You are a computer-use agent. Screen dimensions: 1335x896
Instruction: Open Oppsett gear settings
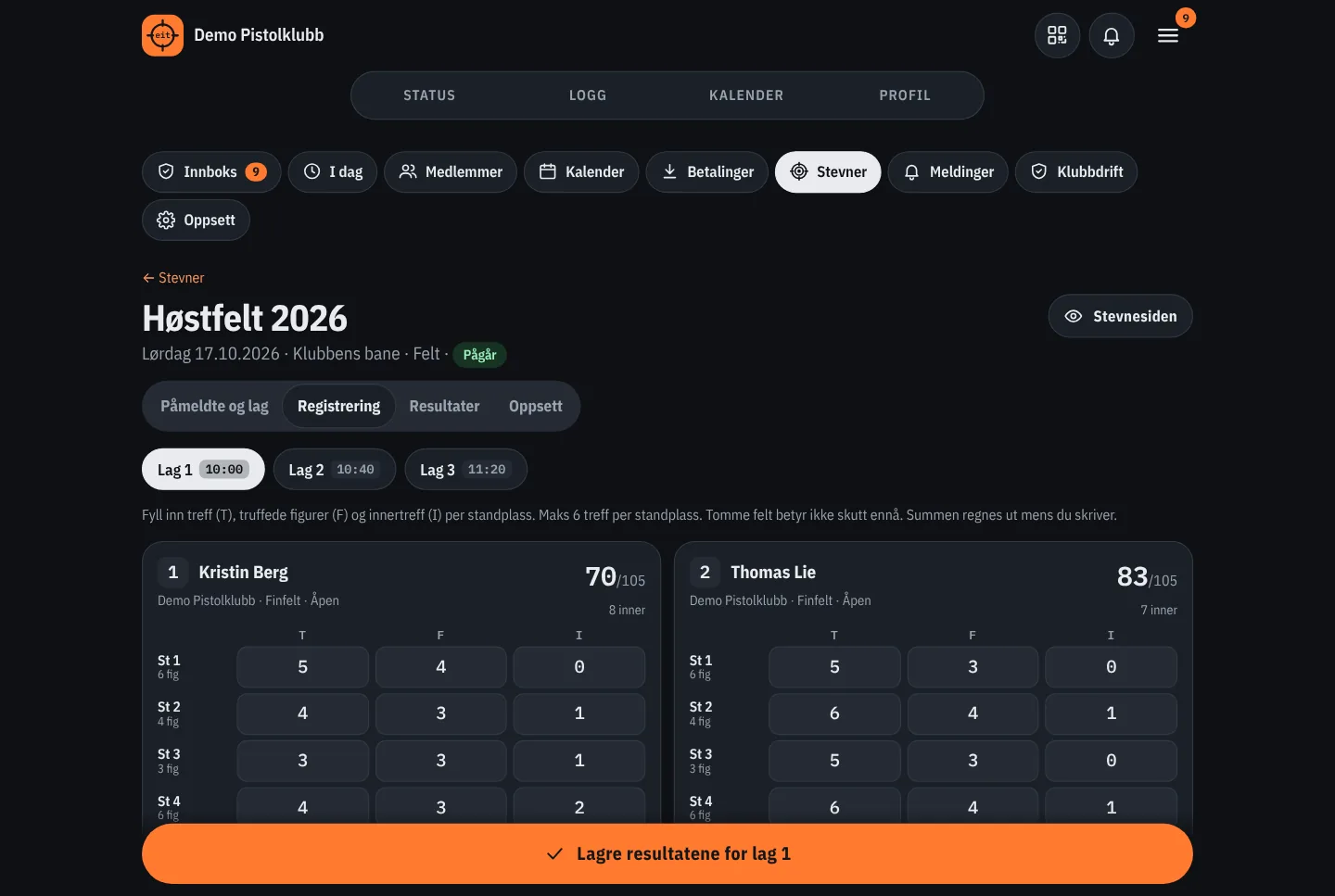pyautogui.click(x=196, y=221)
